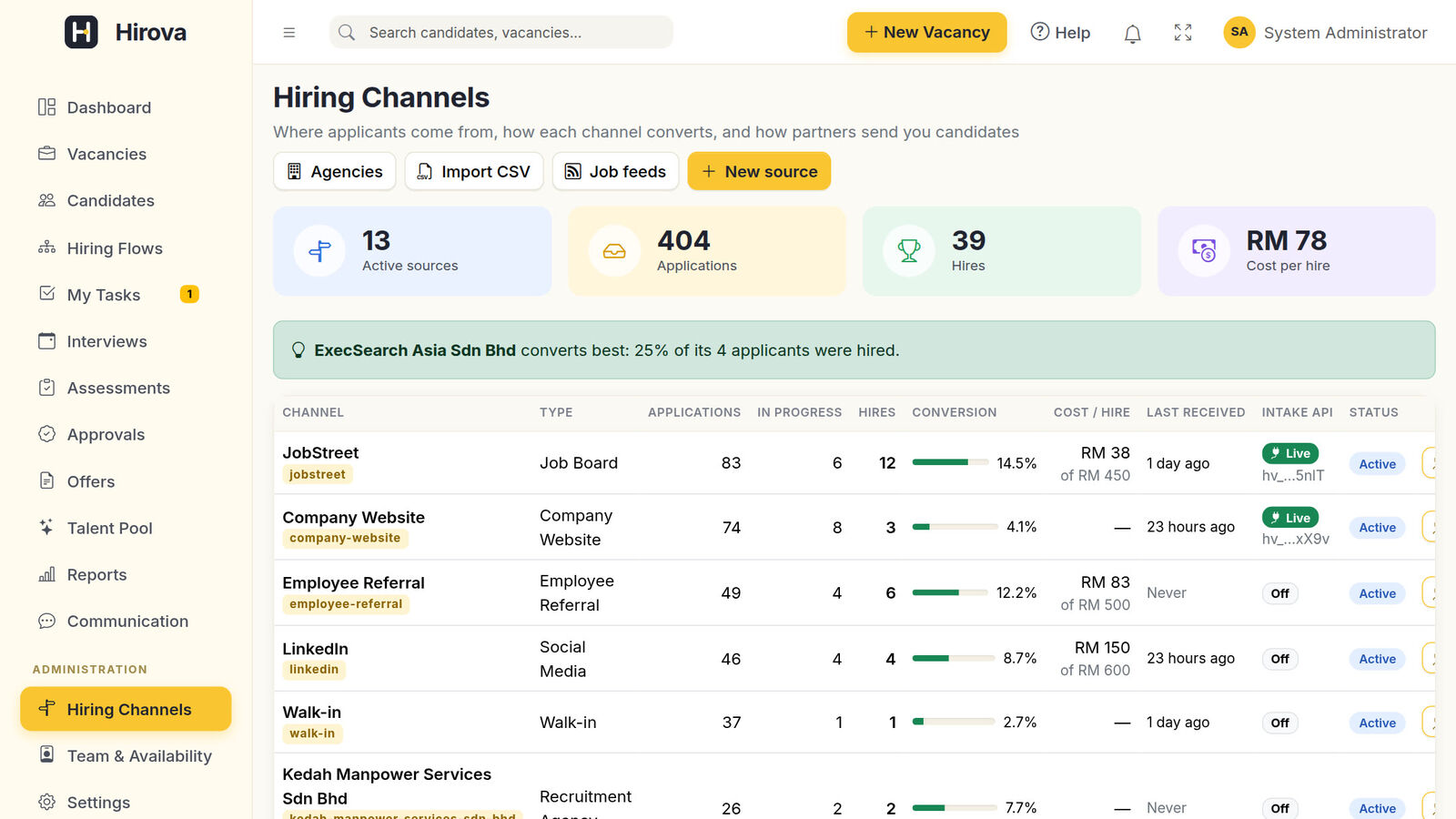Click JobStreet's Live intake API badge
1456x819 pixels.
click(1290, 453)
